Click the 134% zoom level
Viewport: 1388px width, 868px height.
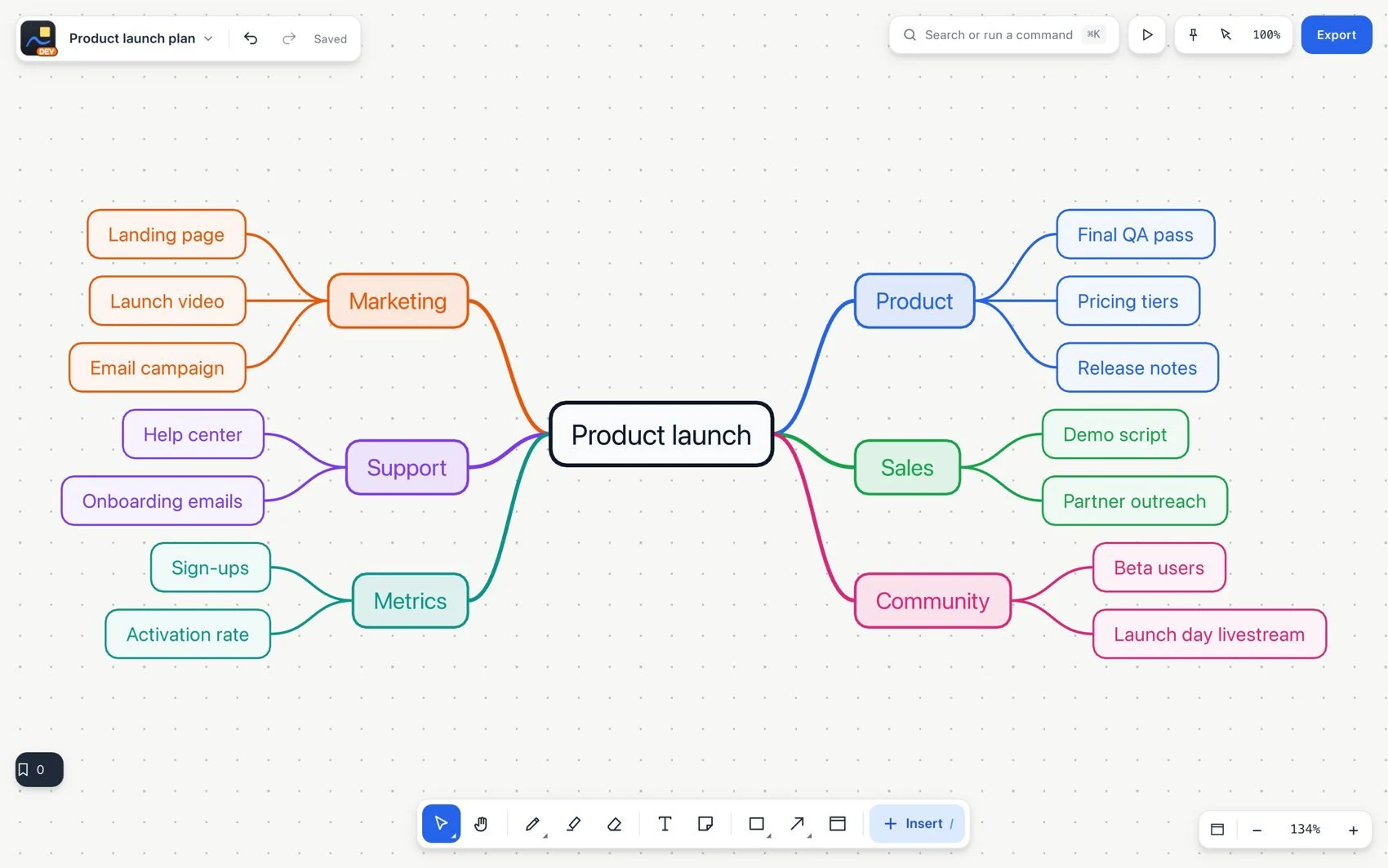pyautogui.click(x=1305, y=829)
